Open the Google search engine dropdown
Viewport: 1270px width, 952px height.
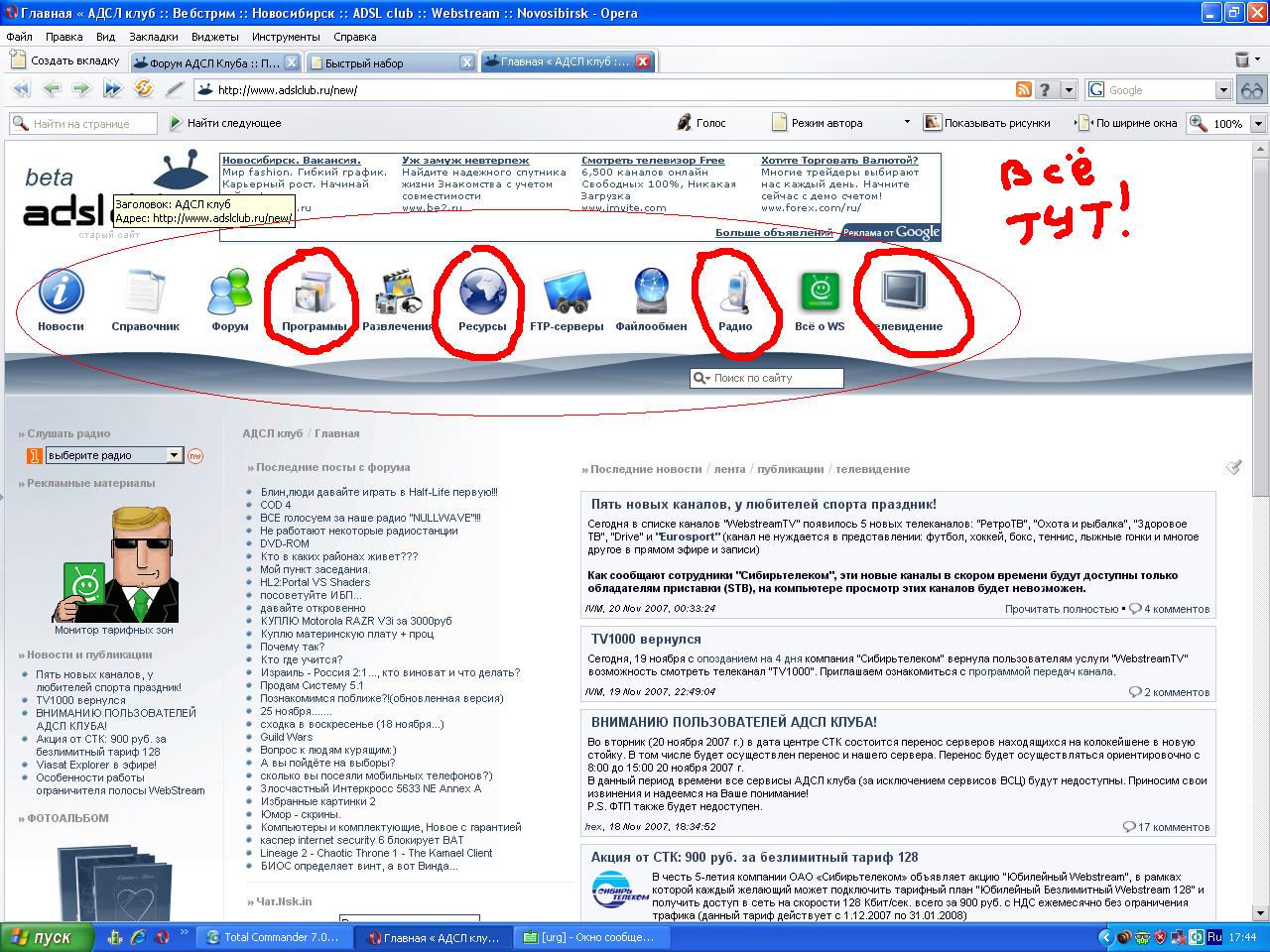coord(1223,90)
